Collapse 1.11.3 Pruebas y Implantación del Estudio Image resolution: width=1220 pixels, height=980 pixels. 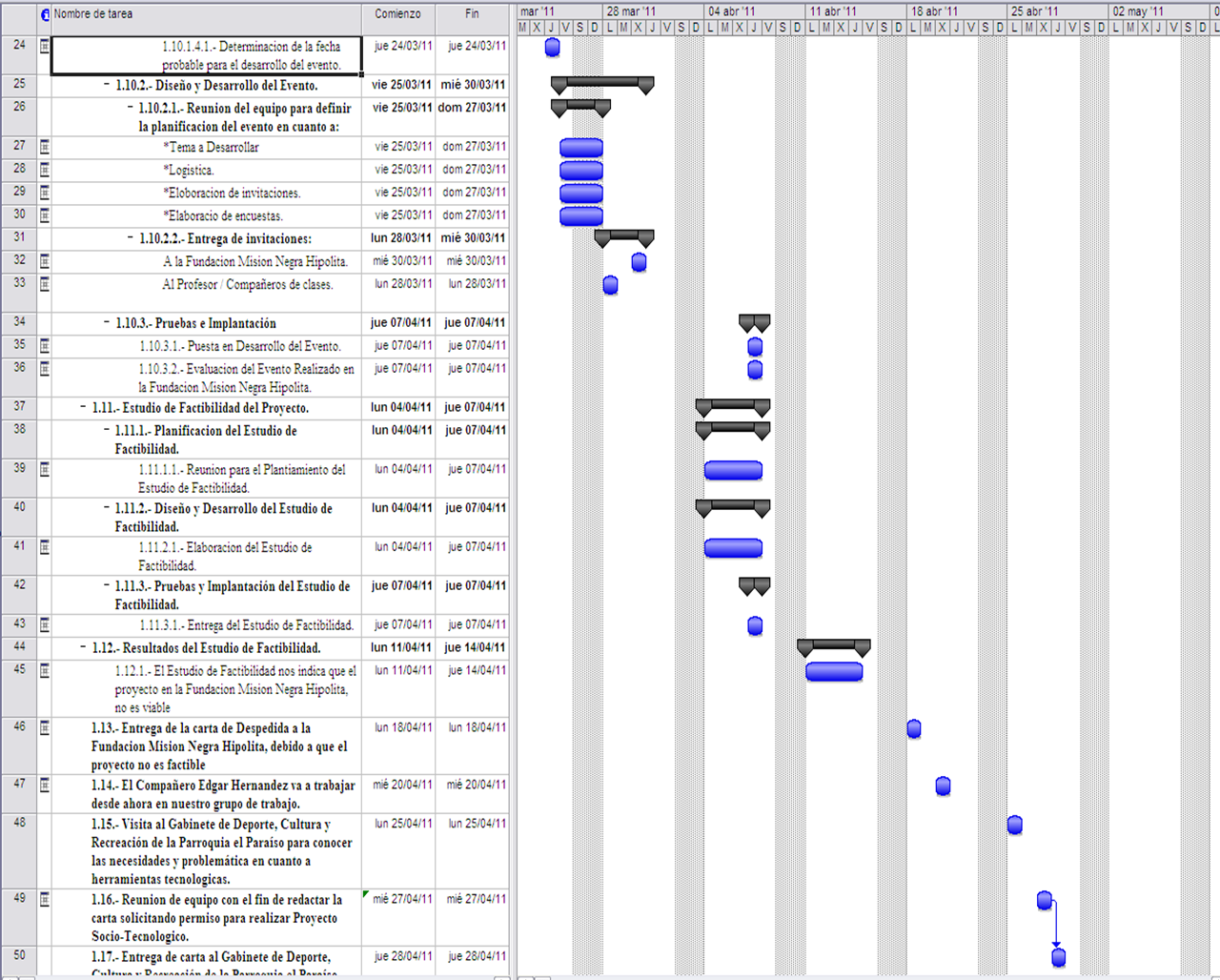pyautogui.click(x=107, y=587)
